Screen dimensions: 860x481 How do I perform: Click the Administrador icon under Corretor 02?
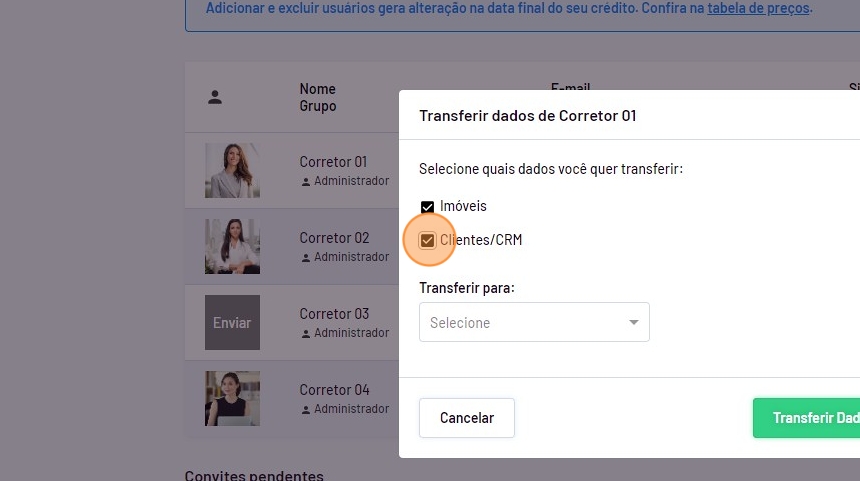coord(306,258)
